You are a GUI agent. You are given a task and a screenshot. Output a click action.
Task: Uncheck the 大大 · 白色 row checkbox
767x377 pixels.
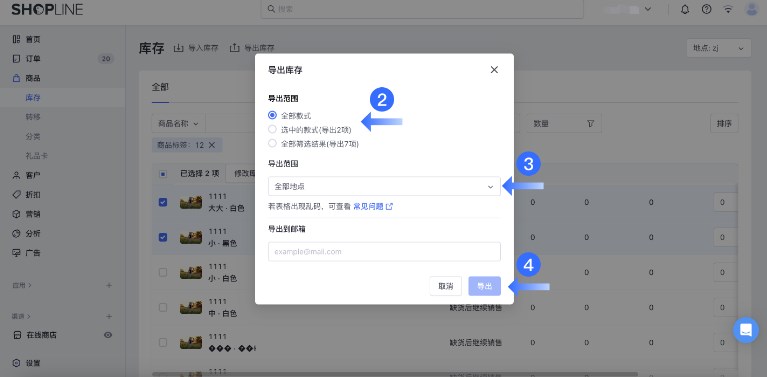pos(163,202)
